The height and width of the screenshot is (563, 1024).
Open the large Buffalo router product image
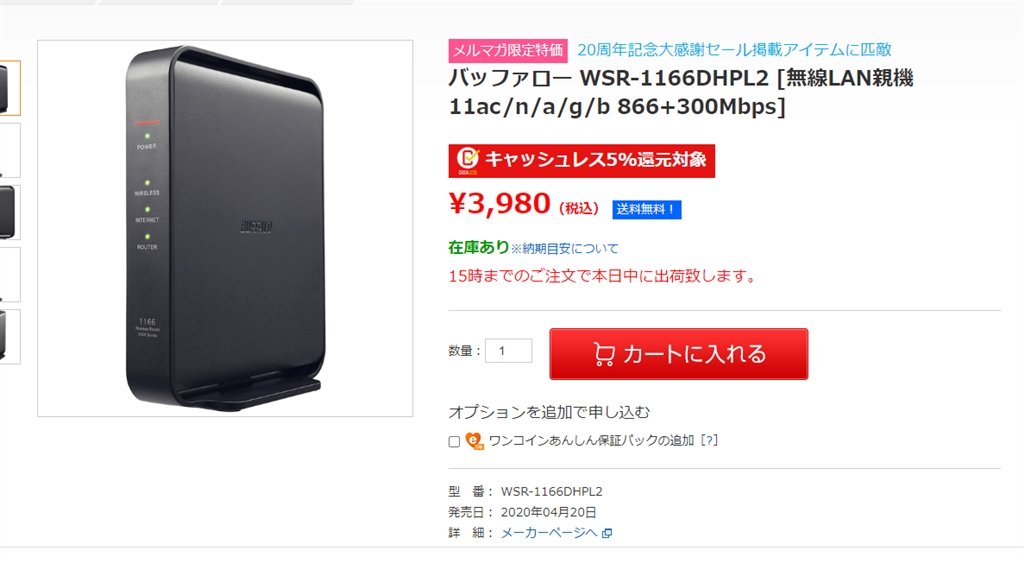(225, 229)
